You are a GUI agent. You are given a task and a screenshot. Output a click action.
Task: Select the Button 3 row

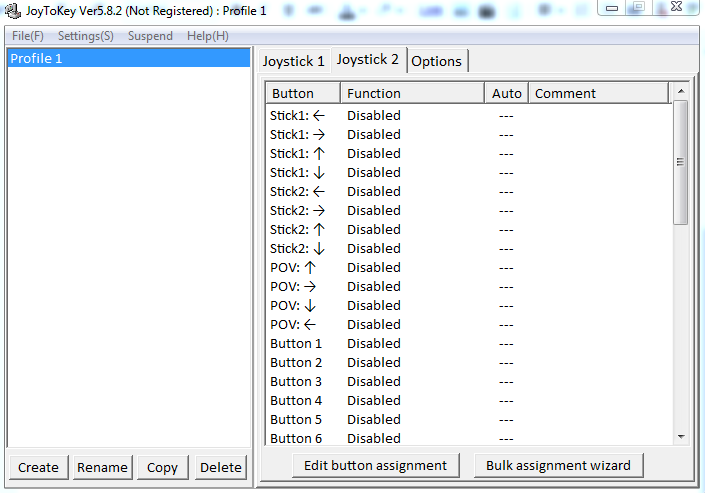pyautogui.click(x=468, y=381)
